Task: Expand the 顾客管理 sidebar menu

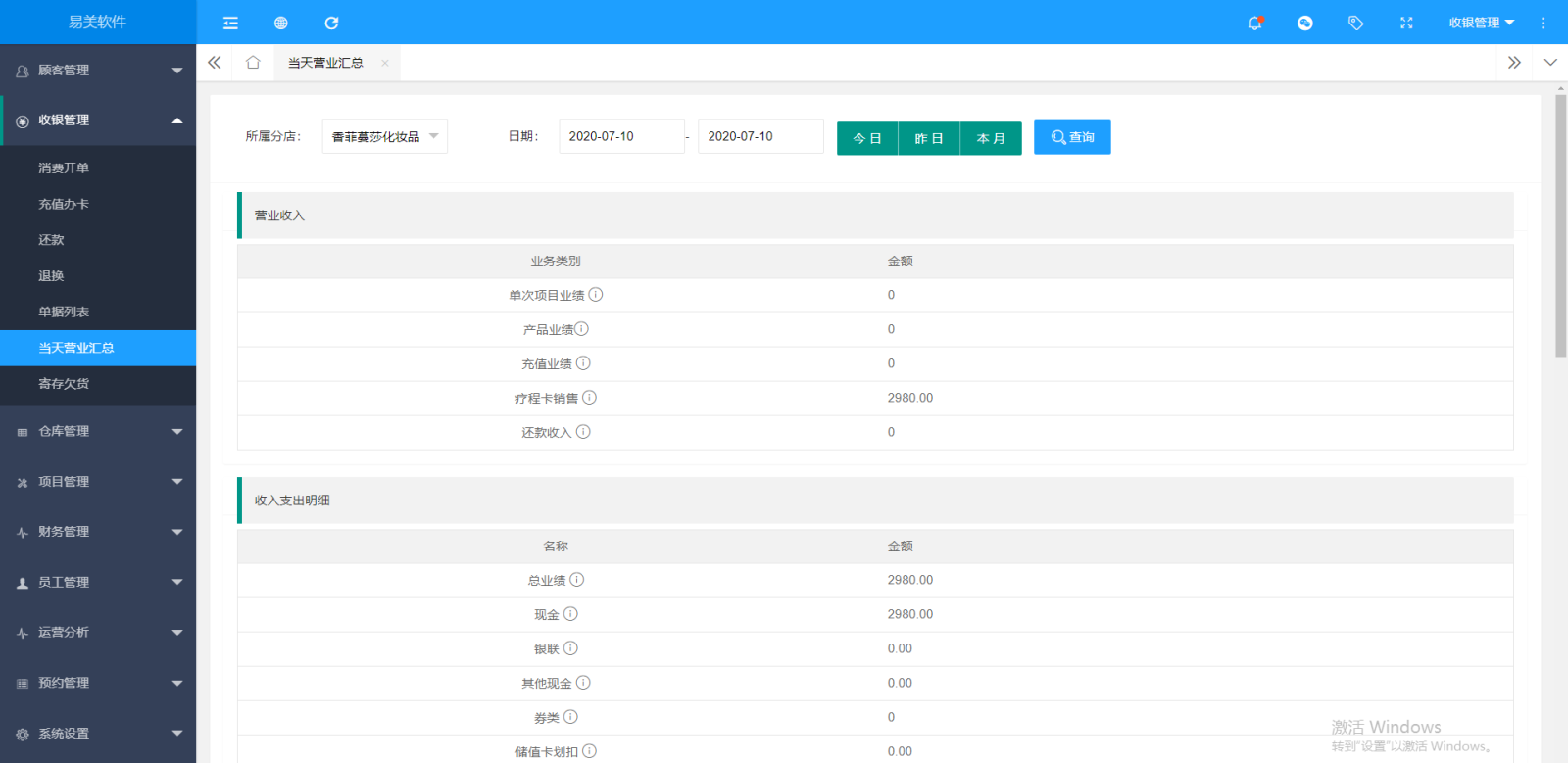Action: click(x=98, y=71)
